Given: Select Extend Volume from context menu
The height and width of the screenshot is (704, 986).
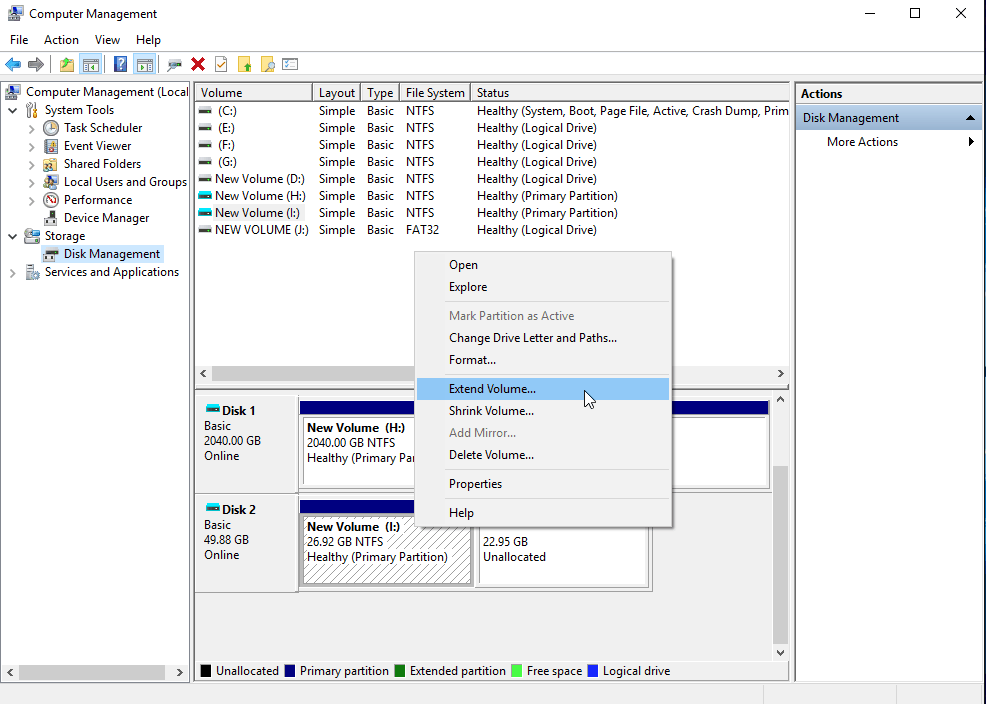Looking at the screenshot, I should pyautogui.click(x=493, y=388).
